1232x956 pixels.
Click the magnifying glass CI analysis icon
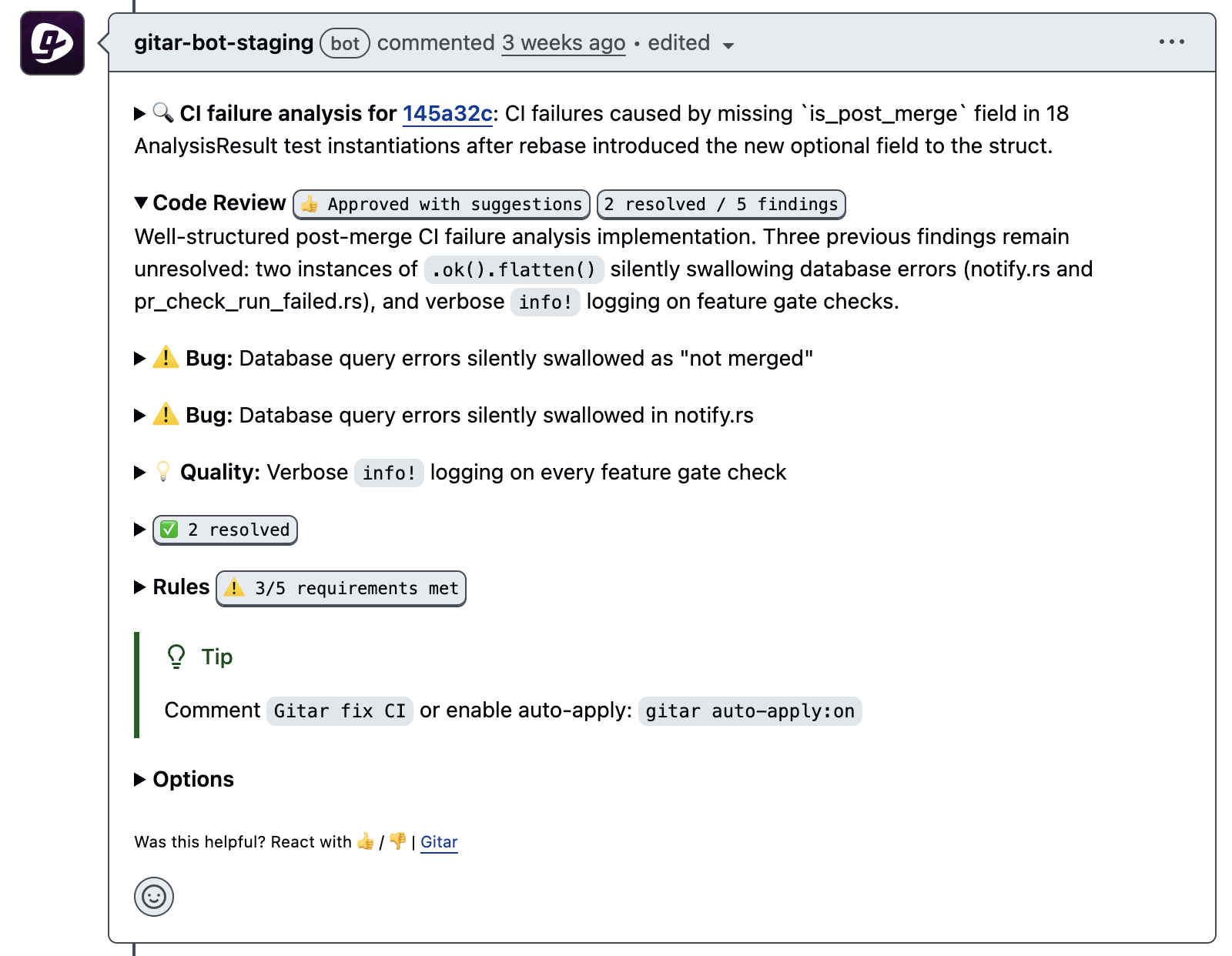162,113
